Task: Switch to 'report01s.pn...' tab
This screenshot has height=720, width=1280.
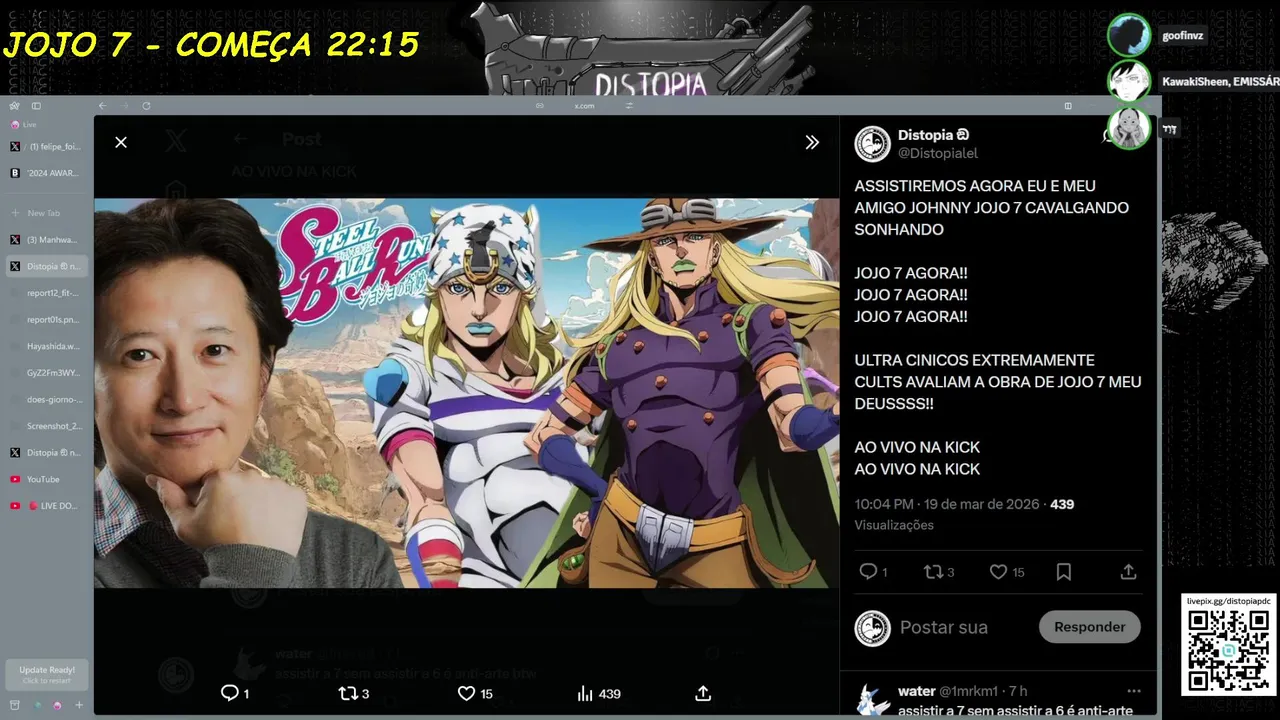Action: (x=47, y=320)
